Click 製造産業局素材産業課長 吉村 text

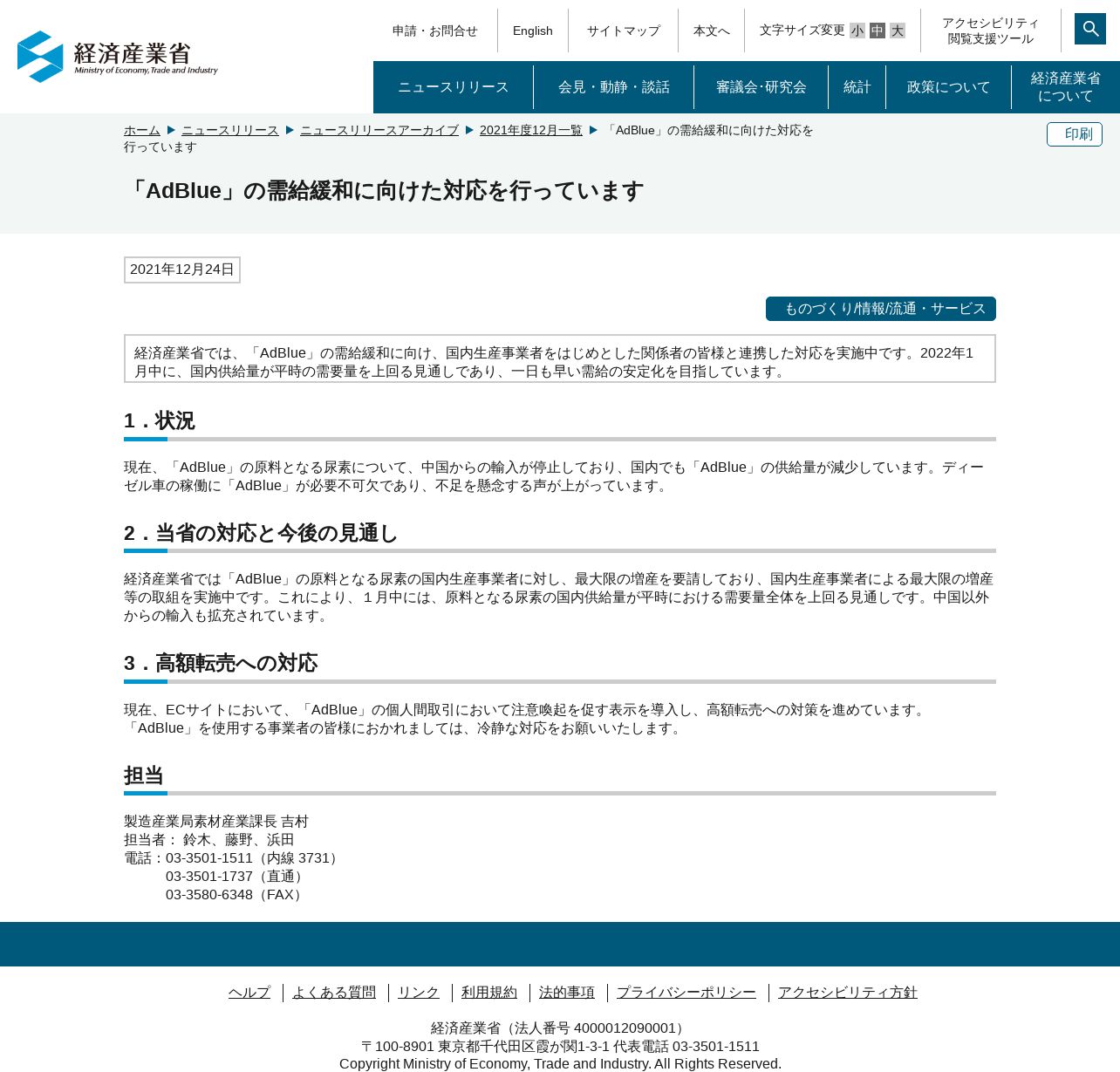pyautogui.click(x=216, y=822)
